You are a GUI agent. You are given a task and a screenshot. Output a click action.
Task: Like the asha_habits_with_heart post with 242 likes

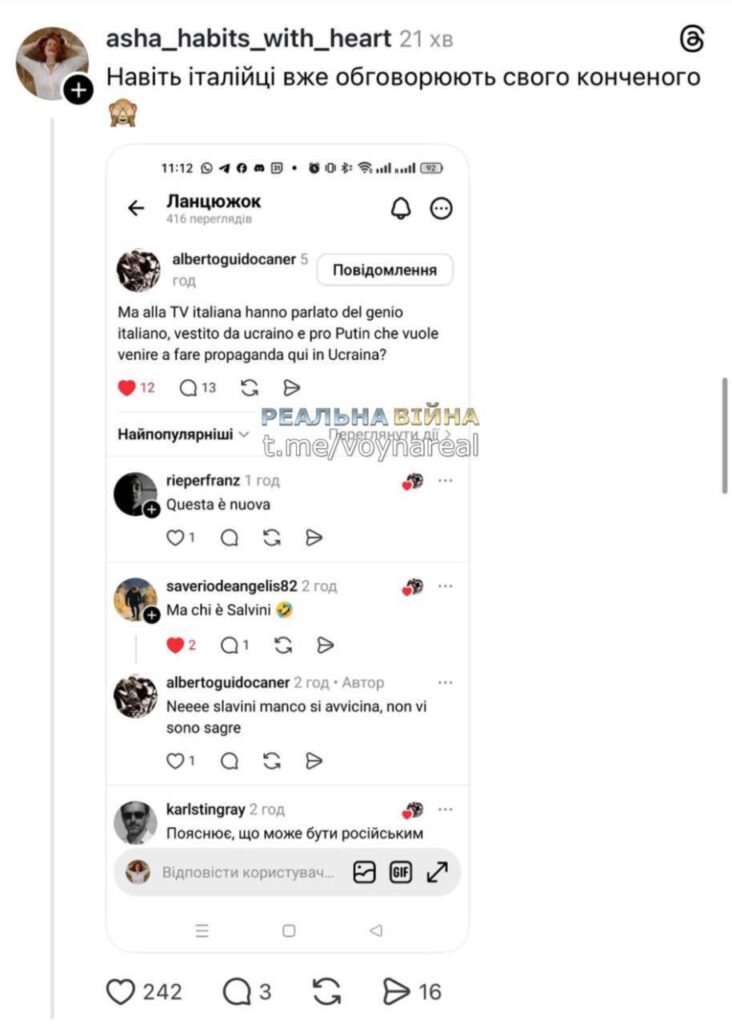(120, 991)
